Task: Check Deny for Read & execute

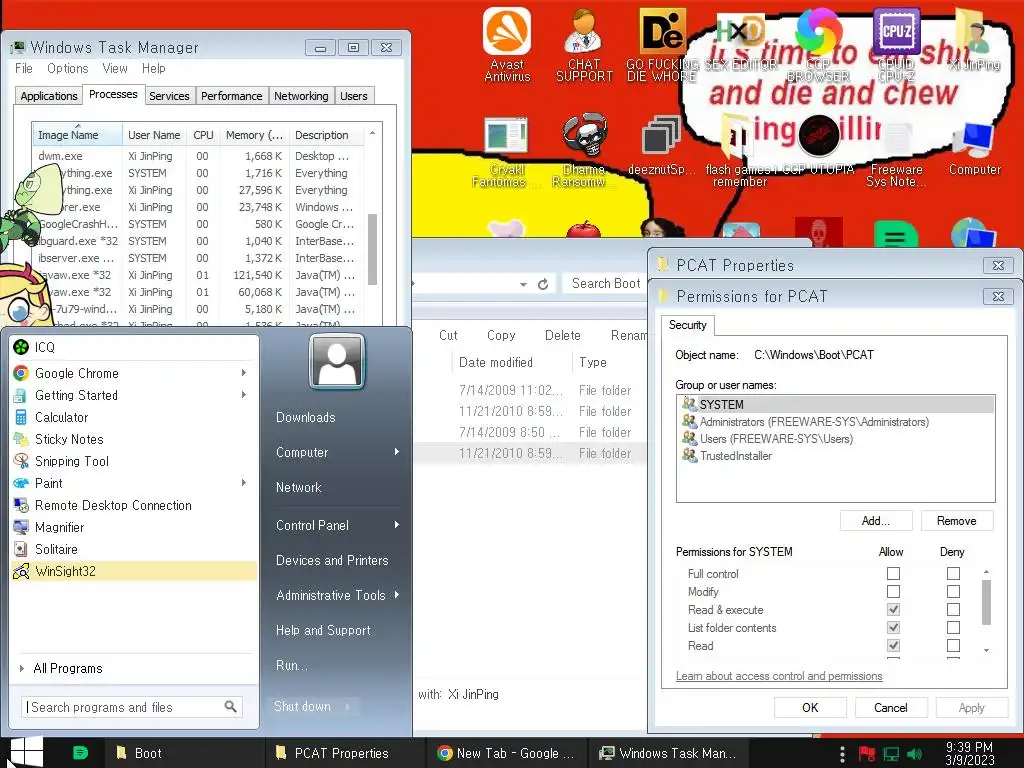Action: point(953,609)
